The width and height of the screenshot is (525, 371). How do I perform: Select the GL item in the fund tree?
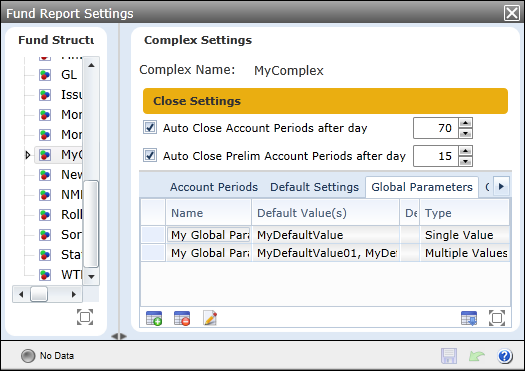tap(69, 75)
